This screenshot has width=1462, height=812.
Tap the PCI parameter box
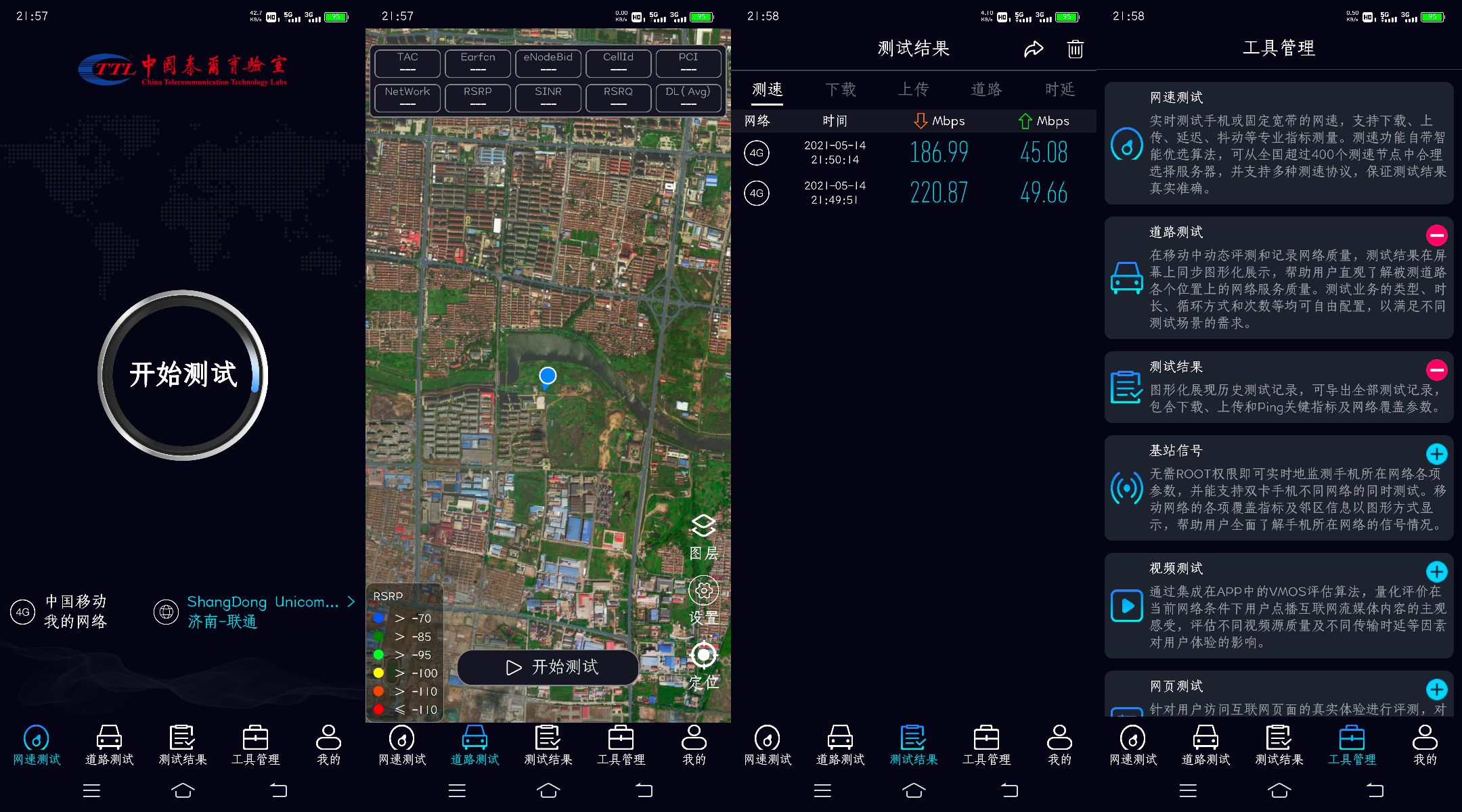689,63
